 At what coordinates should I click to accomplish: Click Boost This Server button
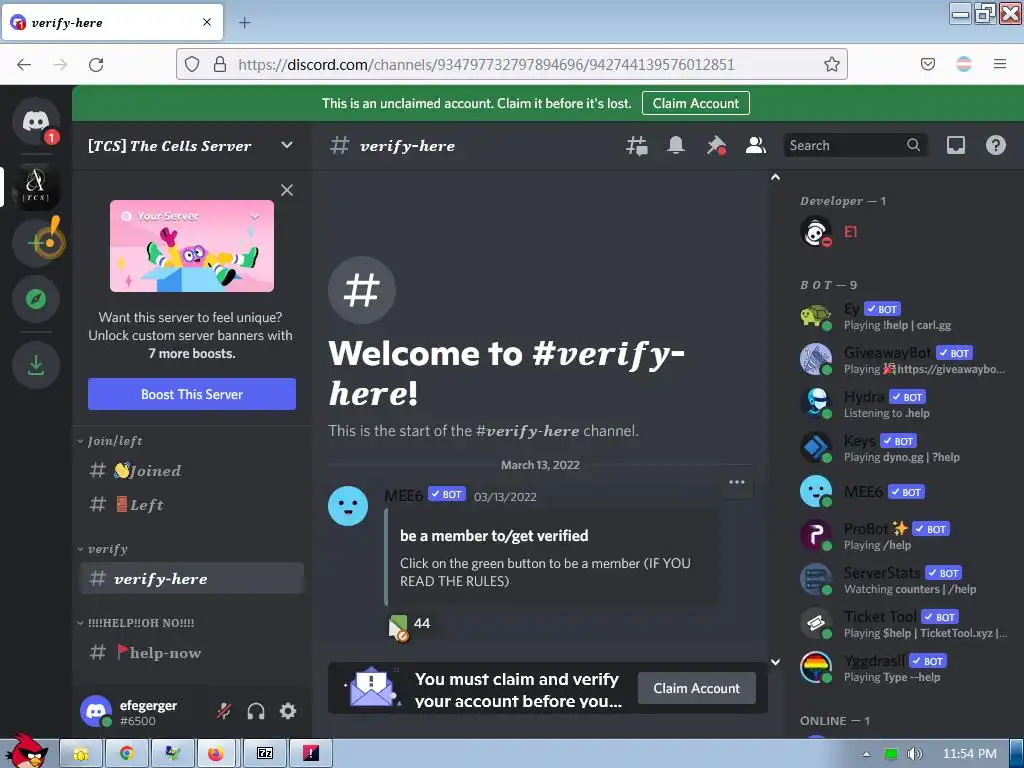pyautogui.click(x=192, y=394)
